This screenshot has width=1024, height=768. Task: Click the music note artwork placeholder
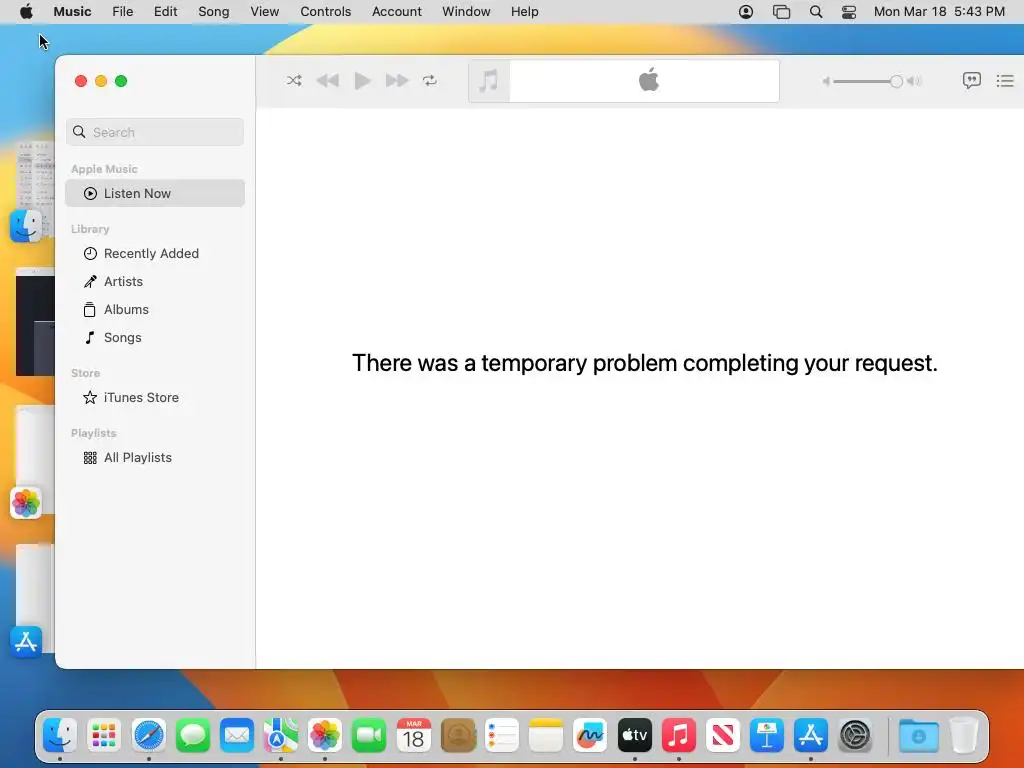click(x=489, y=81)
